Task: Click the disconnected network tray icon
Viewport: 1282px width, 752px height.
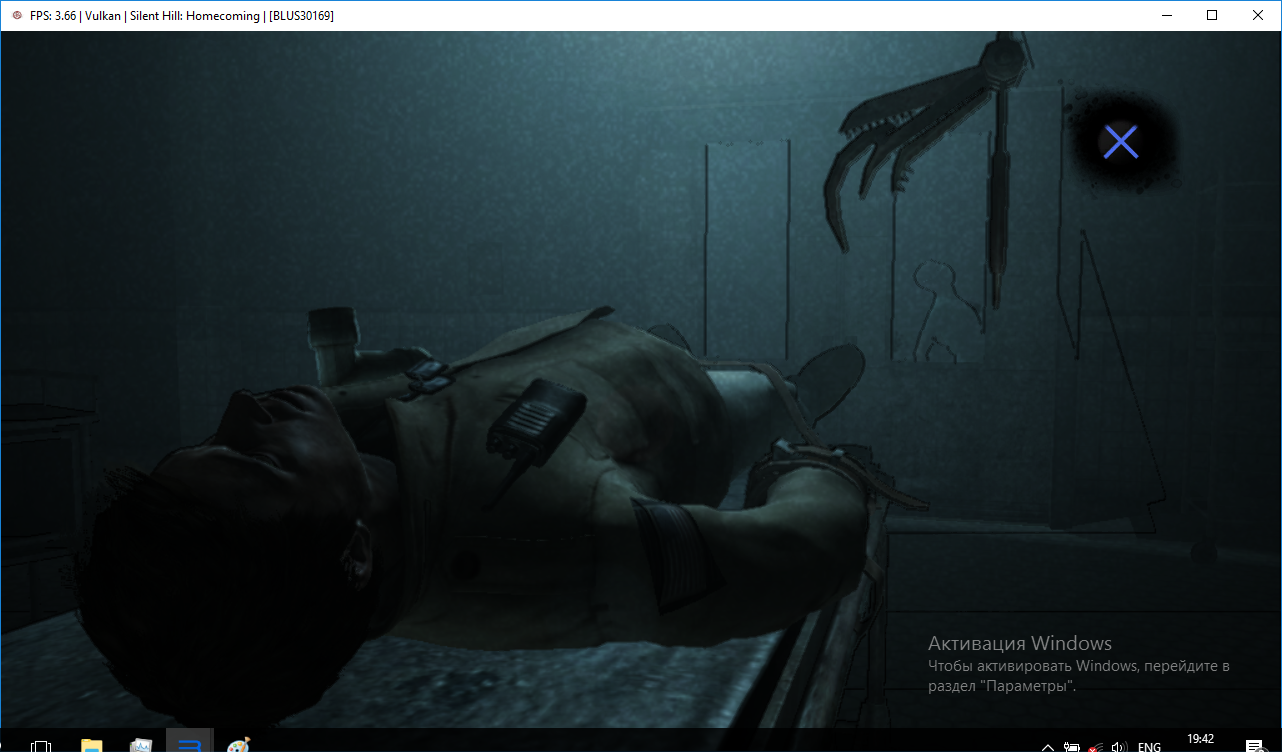Action: (x=1096, y=746)
